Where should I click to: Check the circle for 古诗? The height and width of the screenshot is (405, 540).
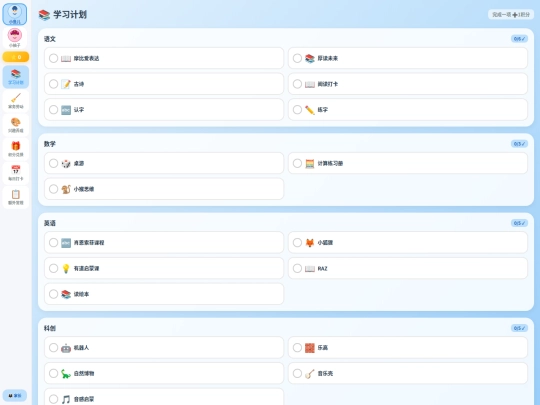point(53,84)
